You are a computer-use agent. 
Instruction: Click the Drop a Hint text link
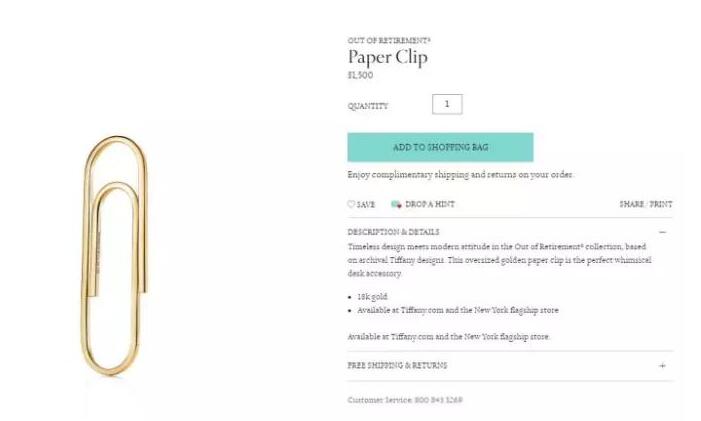430,204
